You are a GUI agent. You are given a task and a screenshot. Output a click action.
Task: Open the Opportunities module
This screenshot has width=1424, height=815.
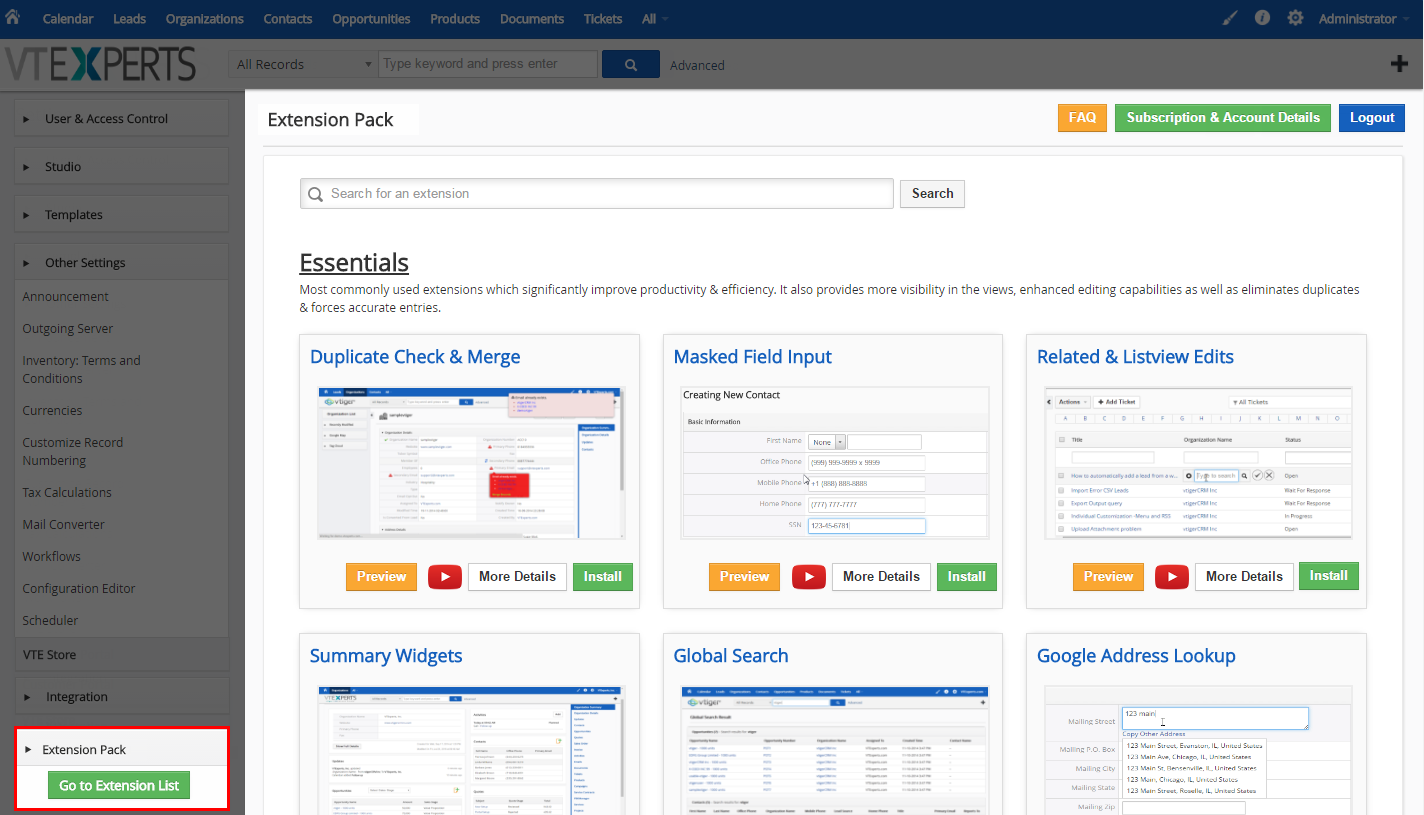coord(371,19)
